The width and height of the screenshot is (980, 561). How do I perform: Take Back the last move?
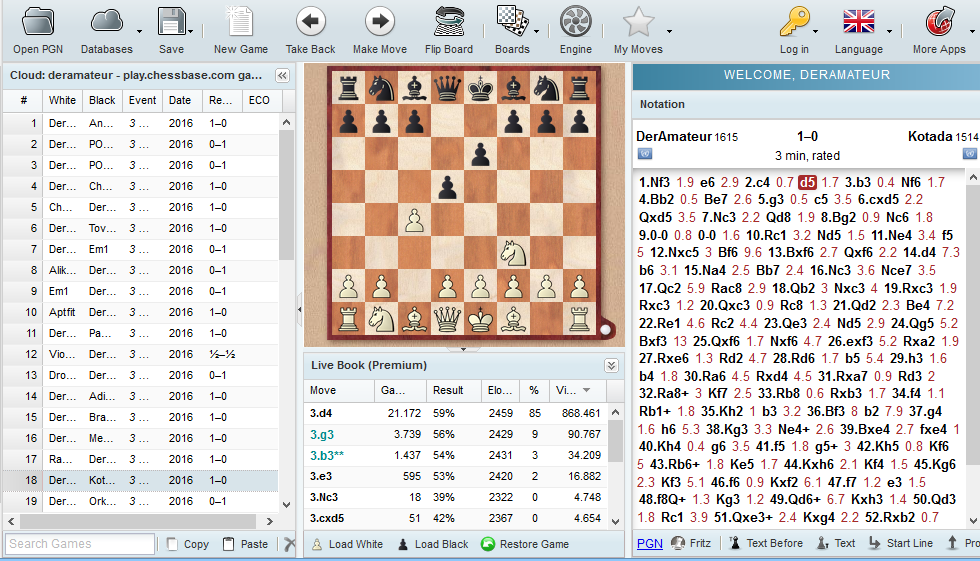[311, 30]
